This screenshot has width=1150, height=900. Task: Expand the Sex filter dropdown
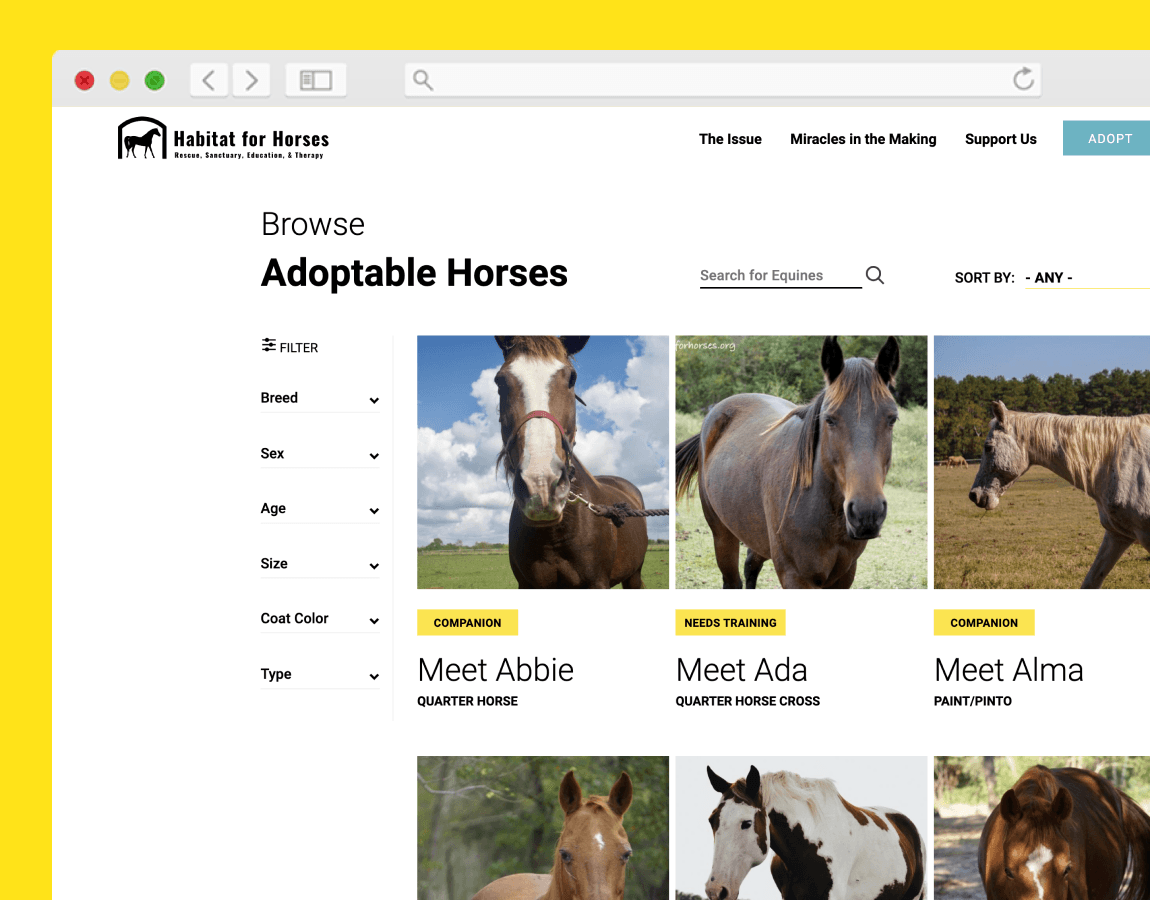point(320,454)
